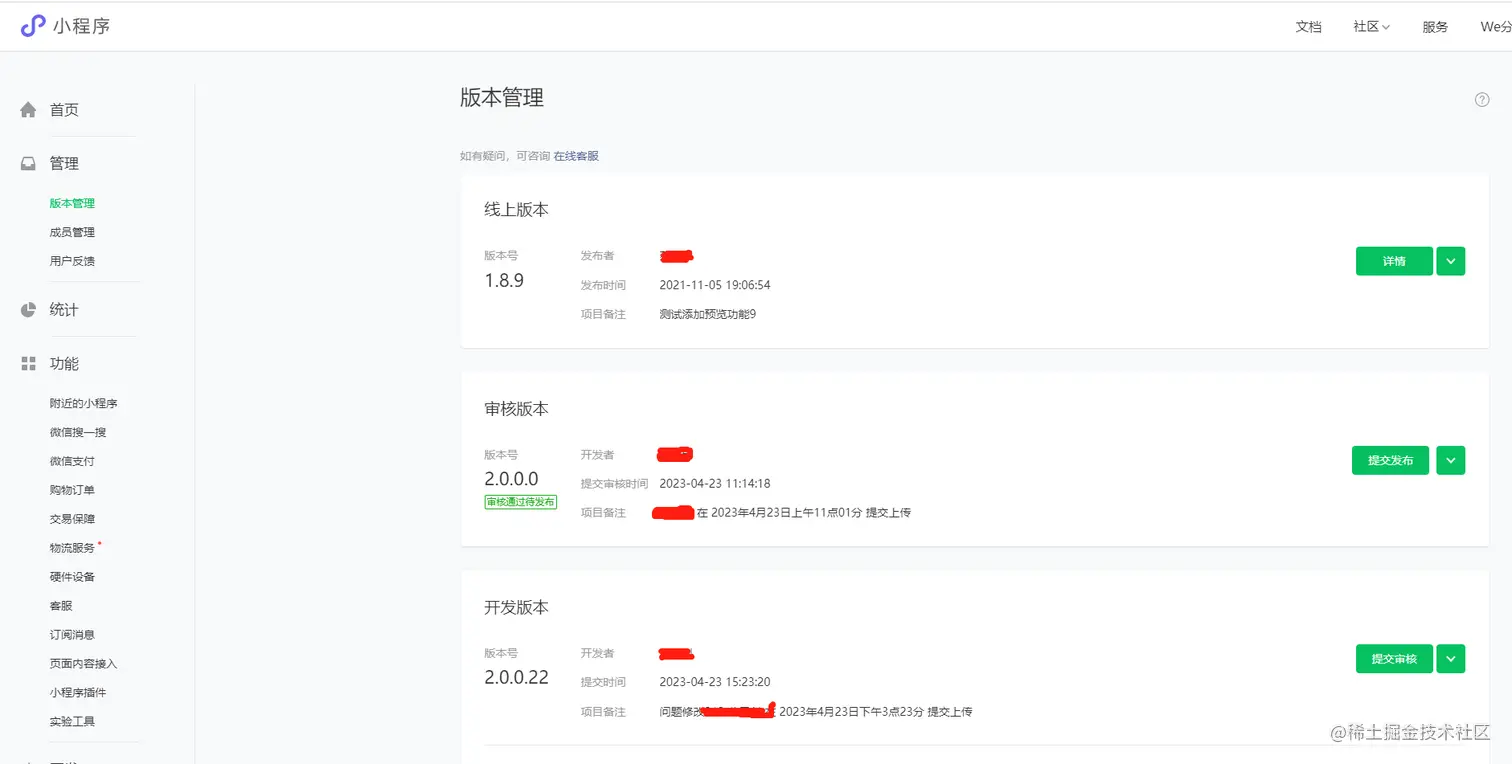
Task: Expand dropdown next to 详情 button
Action: point(1451,261)
